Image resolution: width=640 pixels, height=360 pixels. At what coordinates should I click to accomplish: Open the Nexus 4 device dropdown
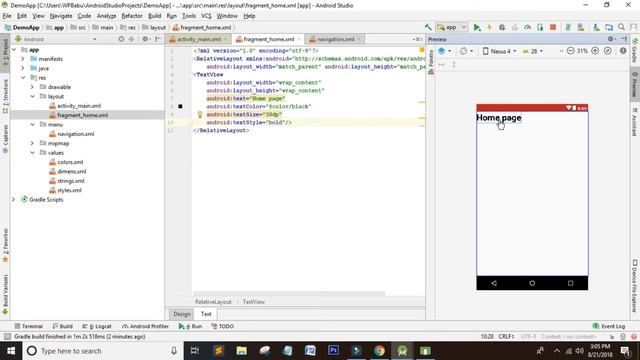click(x=500, y=51)
